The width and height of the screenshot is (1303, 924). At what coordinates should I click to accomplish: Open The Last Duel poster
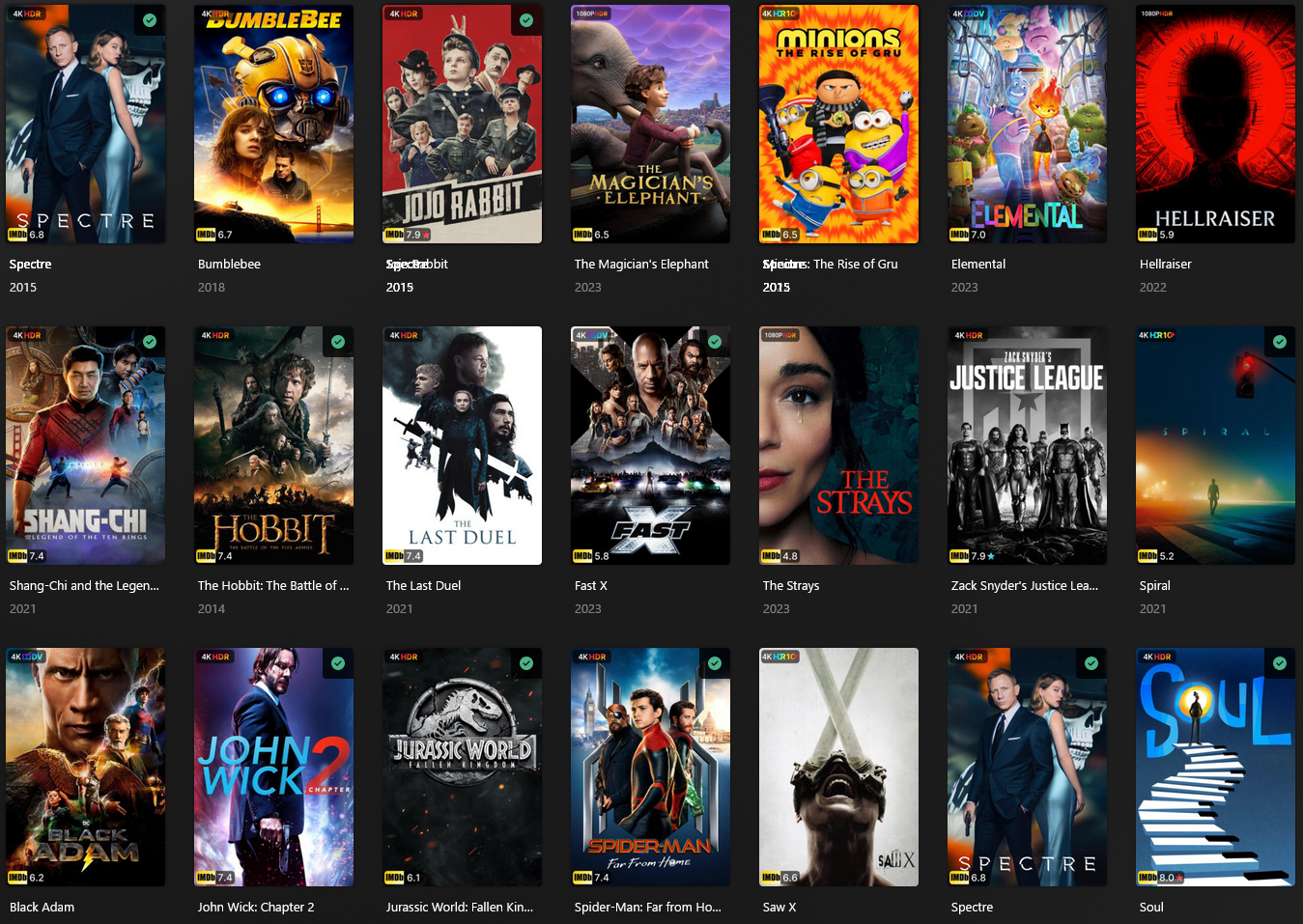pyautogui.click(x=462, y=445)
